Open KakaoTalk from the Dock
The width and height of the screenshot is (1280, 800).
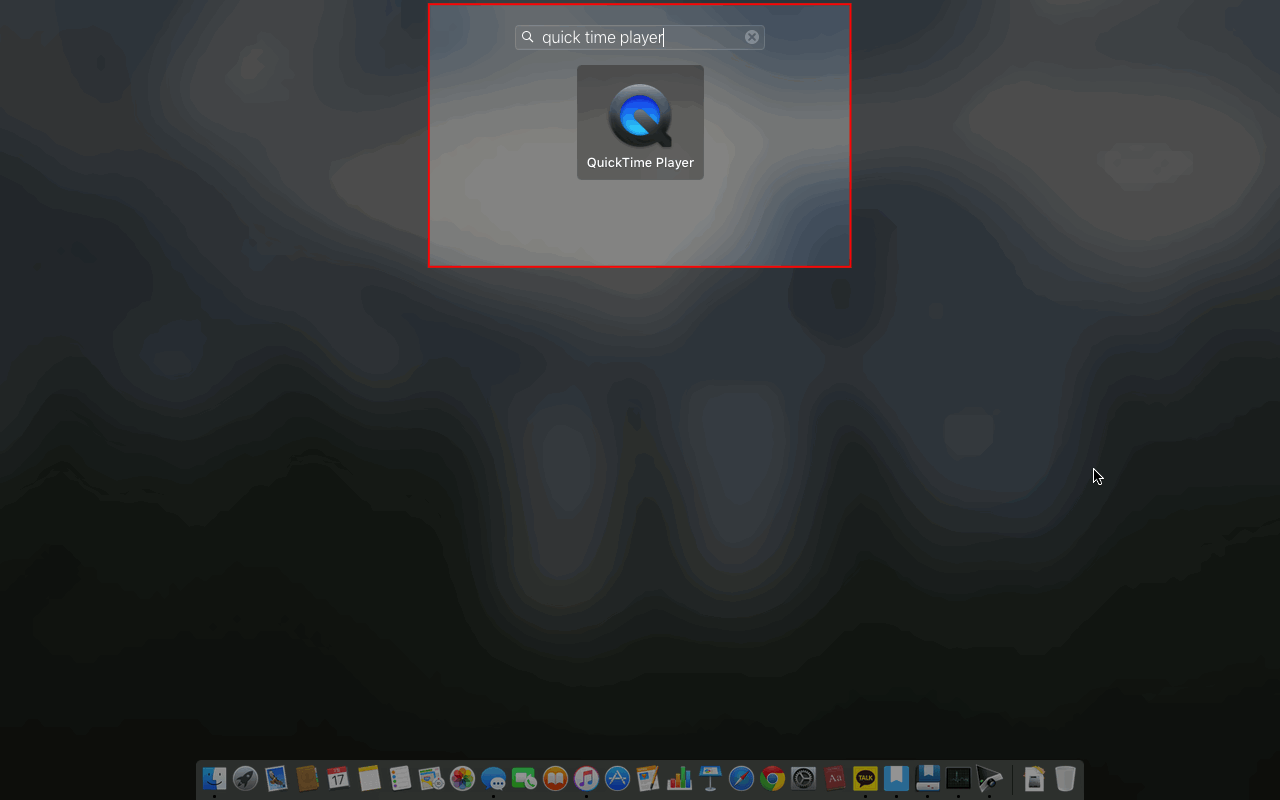(865, 778)
